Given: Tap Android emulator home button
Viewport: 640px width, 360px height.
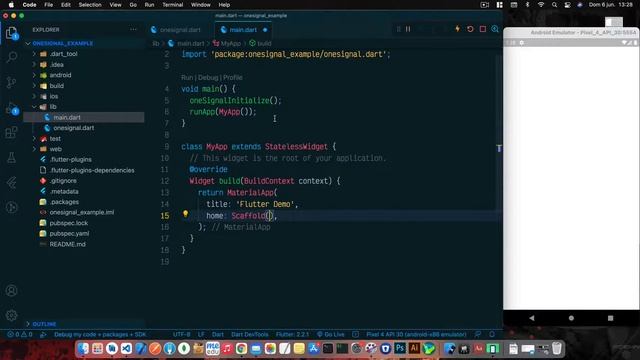Looking at the screenshot, I should tap(571, 318).
